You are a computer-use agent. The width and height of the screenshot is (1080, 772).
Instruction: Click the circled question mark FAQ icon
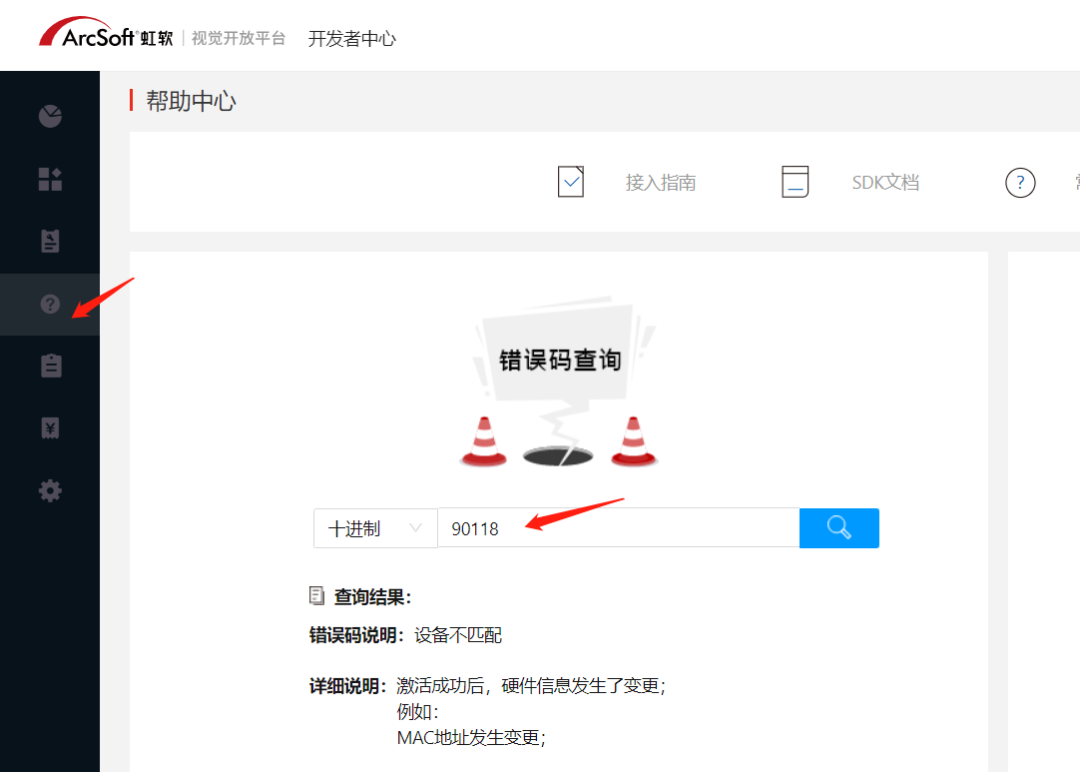(1020, 182)
